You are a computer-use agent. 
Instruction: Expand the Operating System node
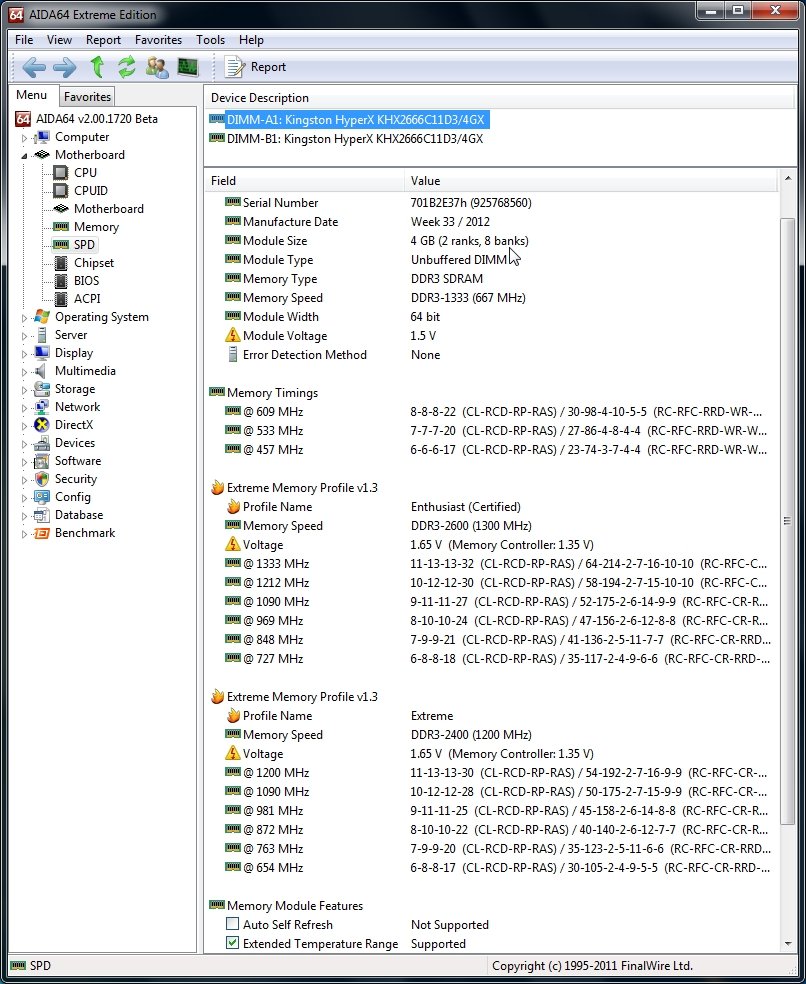click(x=24, y=318)
